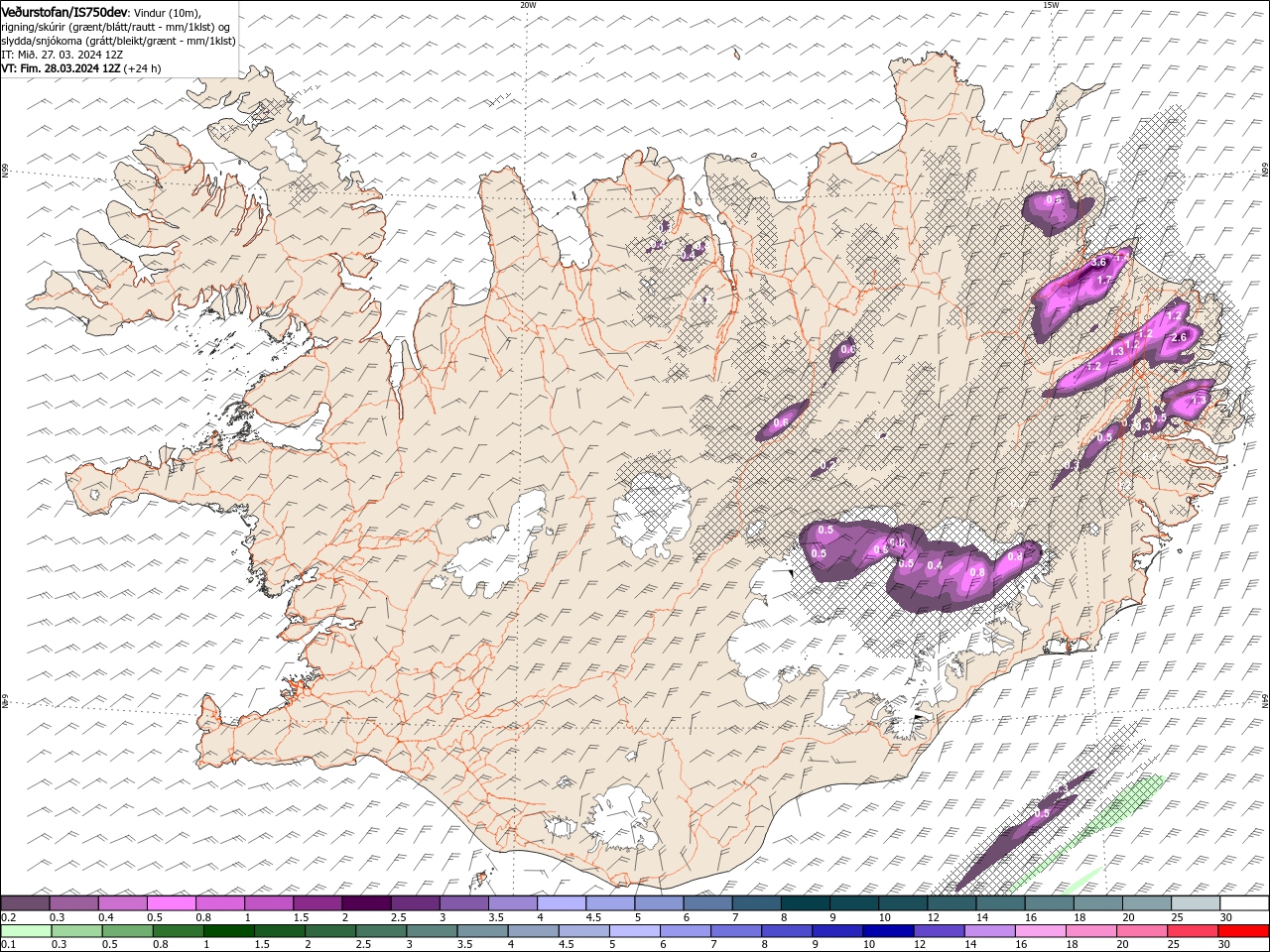Click the pale green first swatch, lower legend row

26,931
